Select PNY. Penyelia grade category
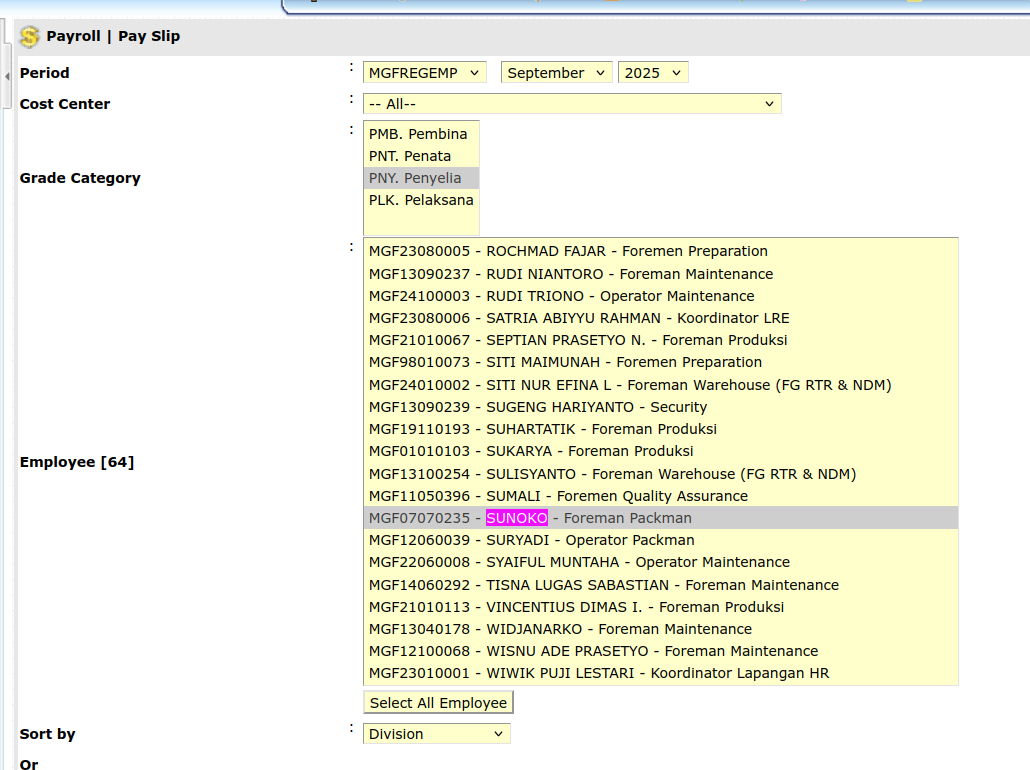The height and width of the screenshot is (770, 1030). [x=415, y=178]
